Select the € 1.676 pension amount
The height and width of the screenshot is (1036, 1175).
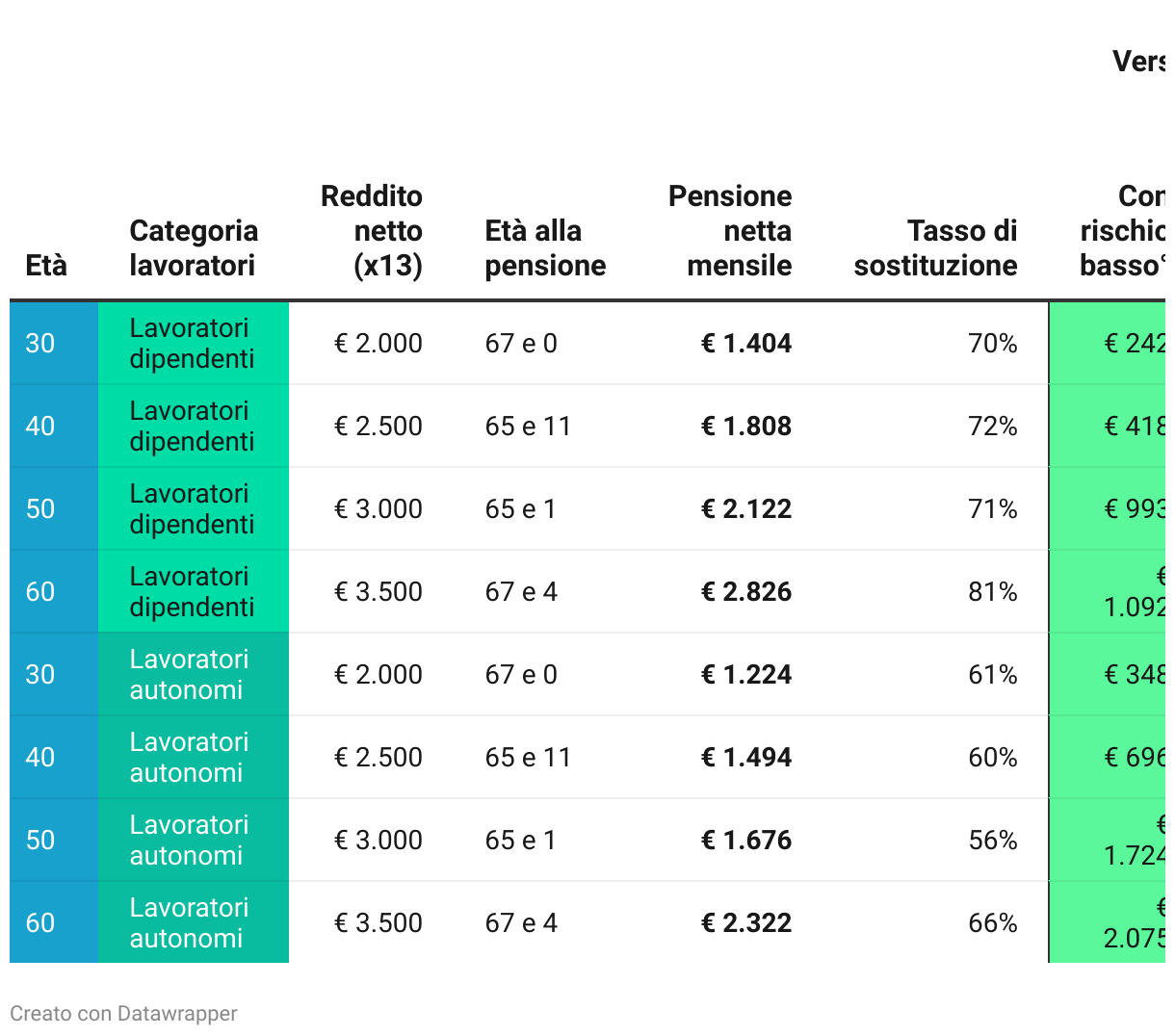[x=746, y=841]
